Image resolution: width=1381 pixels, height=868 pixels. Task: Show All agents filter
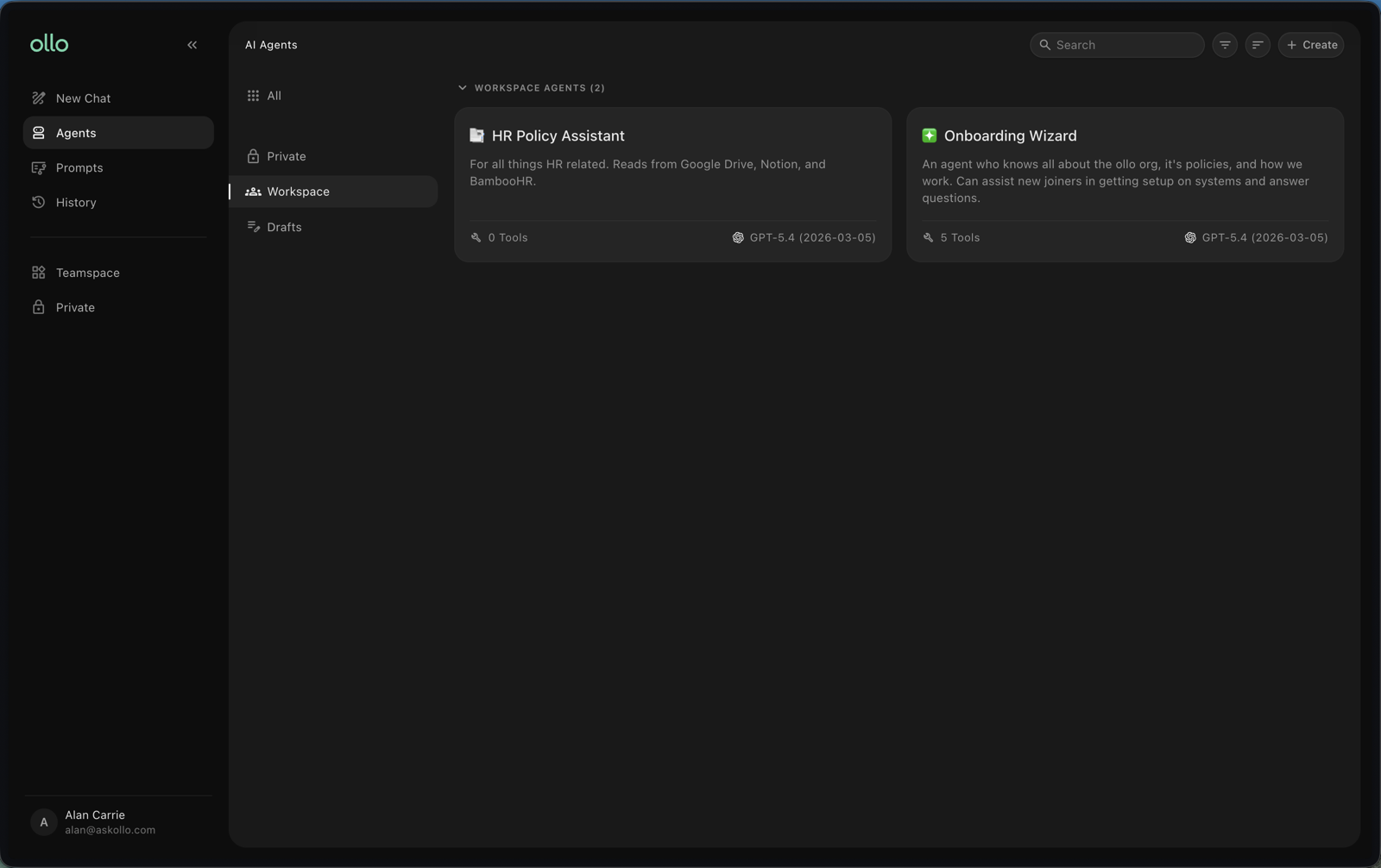tap(334, 96)
